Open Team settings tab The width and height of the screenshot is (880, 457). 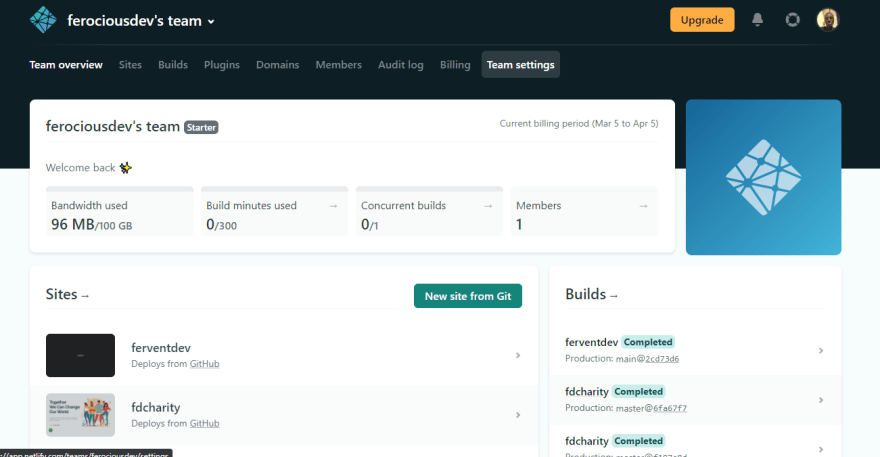point(521,65)
